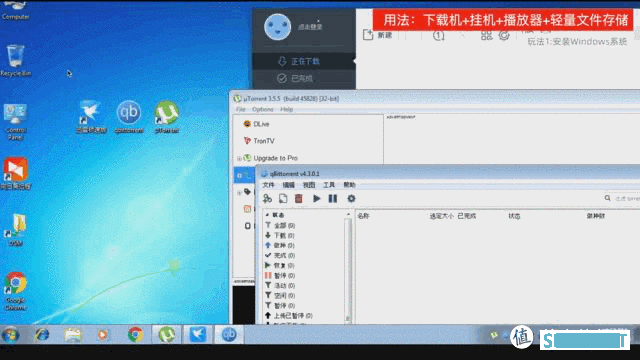Open the Options menu in µTorrent
Screen dimensions: 640x360
262,109
